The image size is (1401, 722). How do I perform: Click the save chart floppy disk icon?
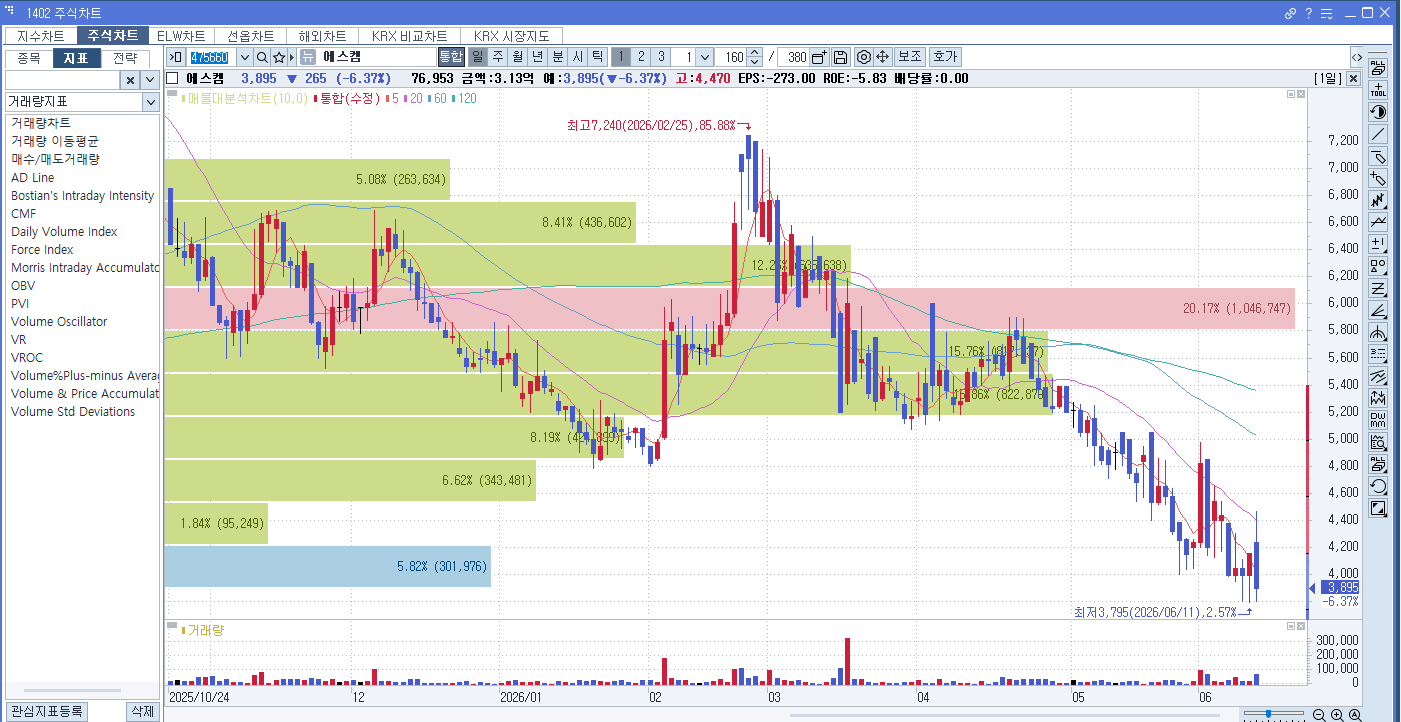click(x=840, y=57)
